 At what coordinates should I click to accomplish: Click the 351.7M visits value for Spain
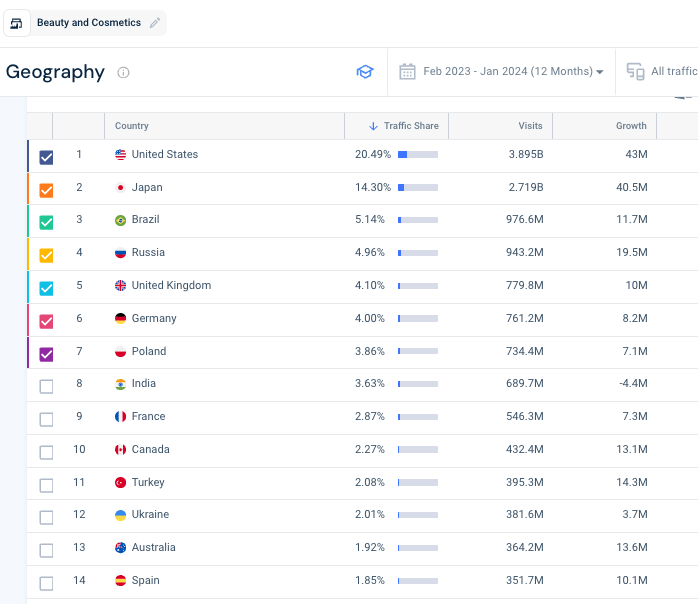524,580
